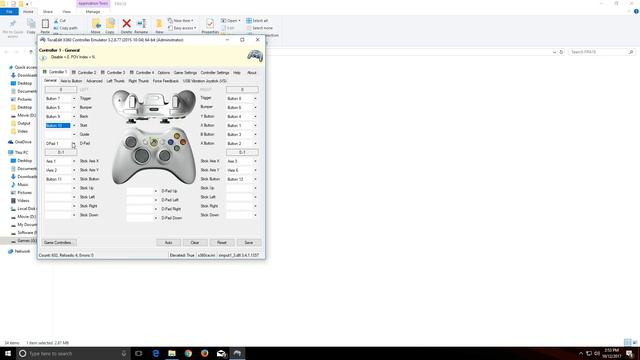Viewport: 640px width, 360px height.
Task: Switch to the Force Feedback sub-tab
Action: coord(166,81)
